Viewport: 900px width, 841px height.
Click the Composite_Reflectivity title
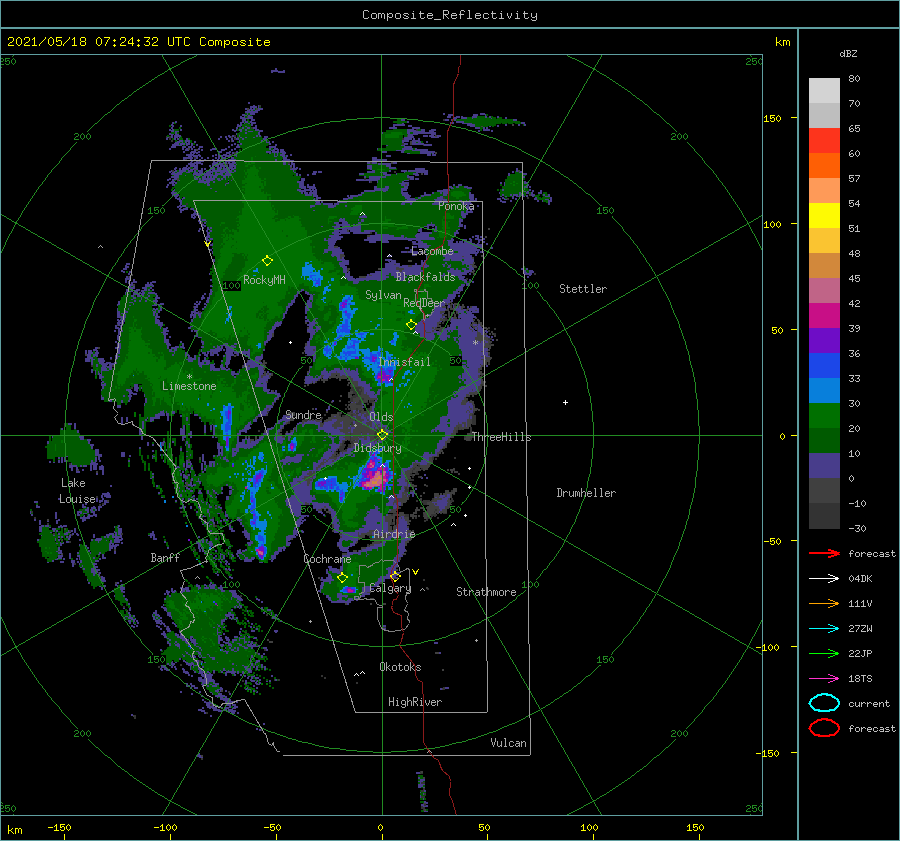pyautogui.click(x=450, y=15)
